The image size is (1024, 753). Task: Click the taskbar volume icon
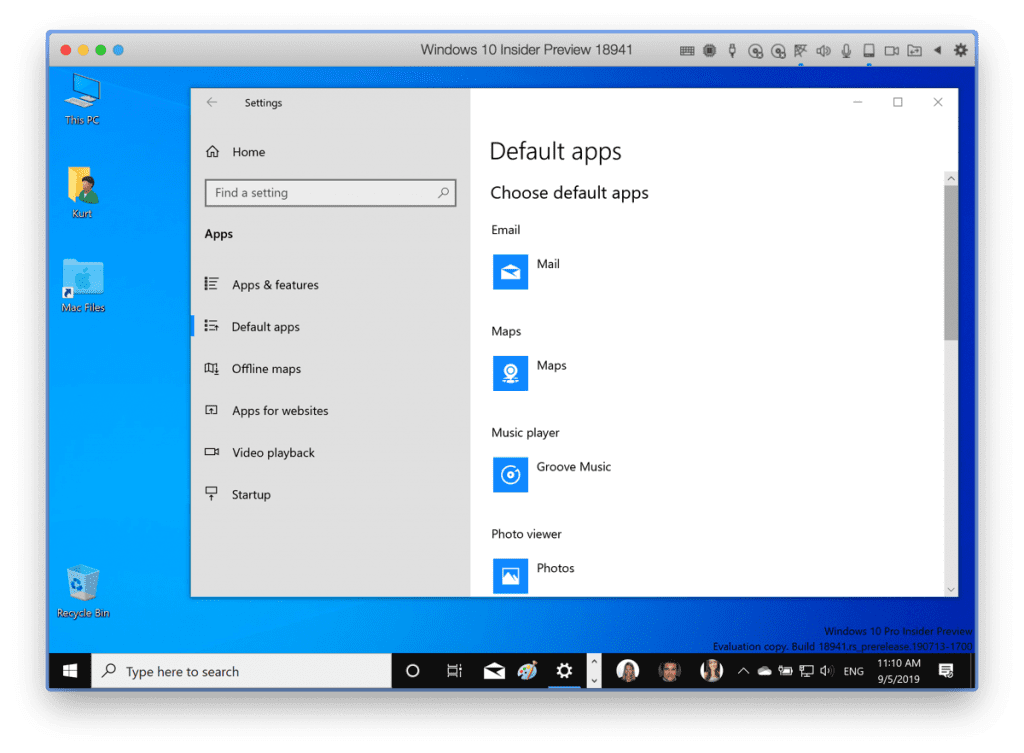point(827,670)
